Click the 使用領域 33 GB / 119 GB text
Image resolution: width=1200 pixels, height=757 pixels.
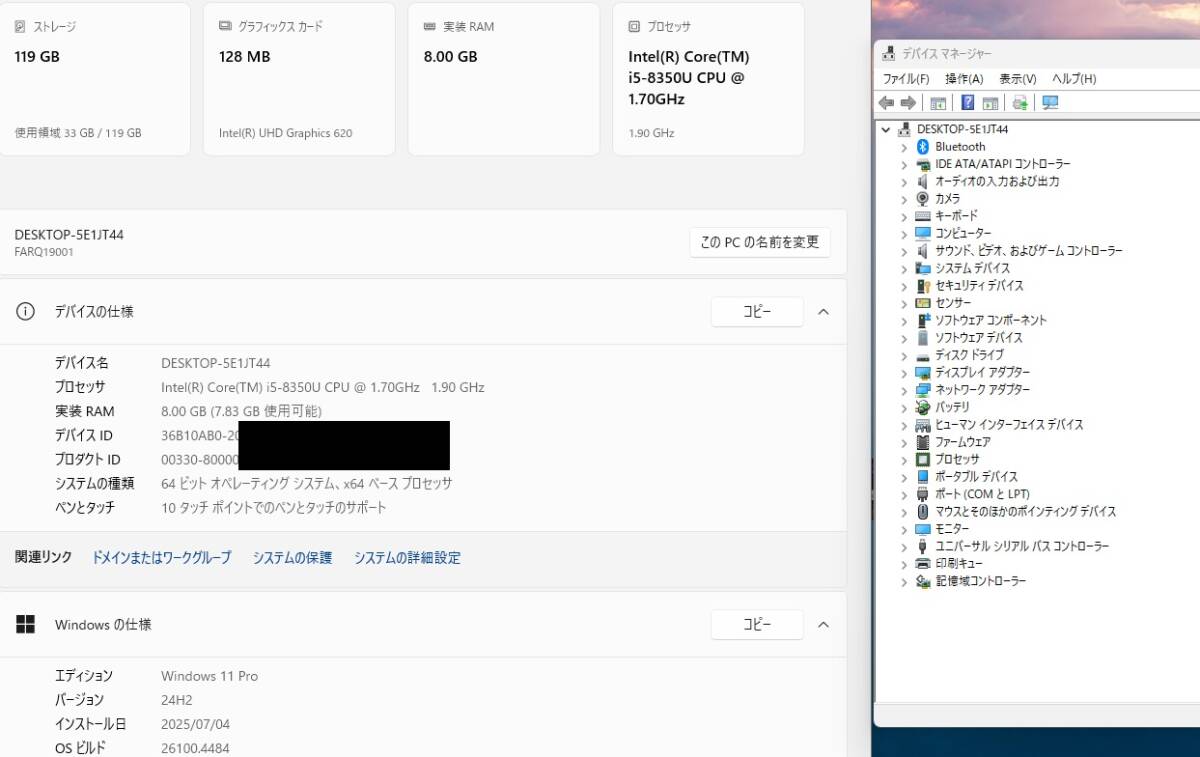click(78, 133)
